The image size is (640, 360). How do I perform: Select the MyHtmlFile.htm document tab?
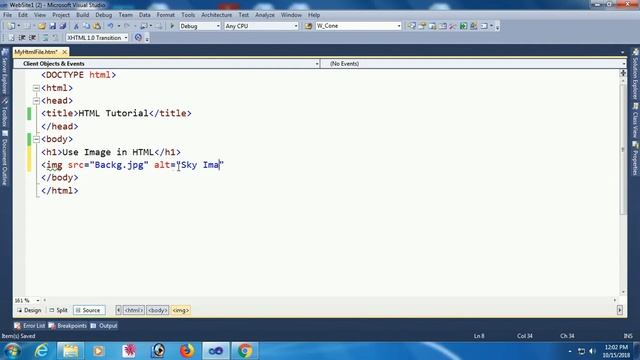pos(36,52)
